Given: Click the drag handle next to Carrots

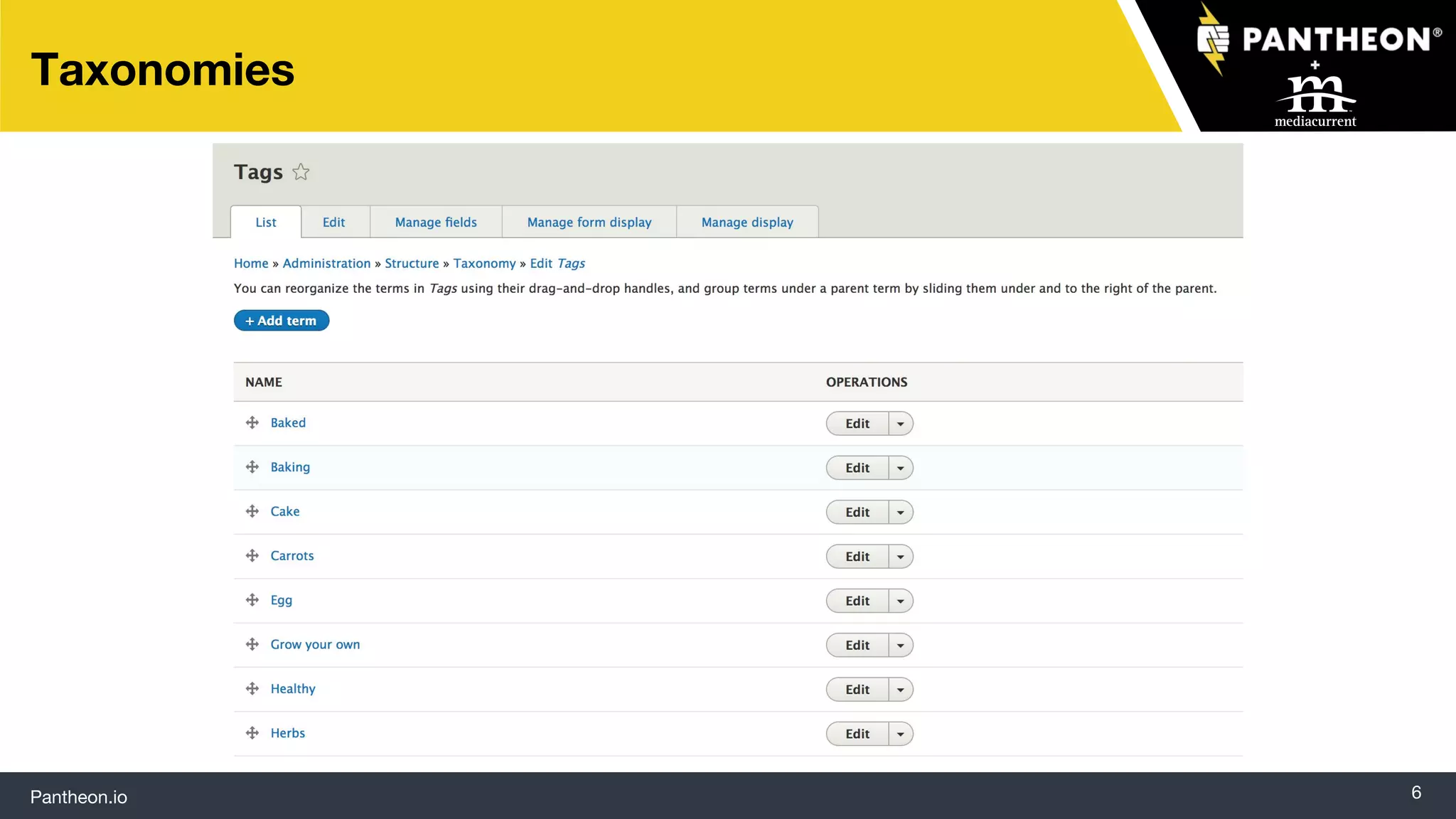Looking at the screenshot, I should coord(252,556).
